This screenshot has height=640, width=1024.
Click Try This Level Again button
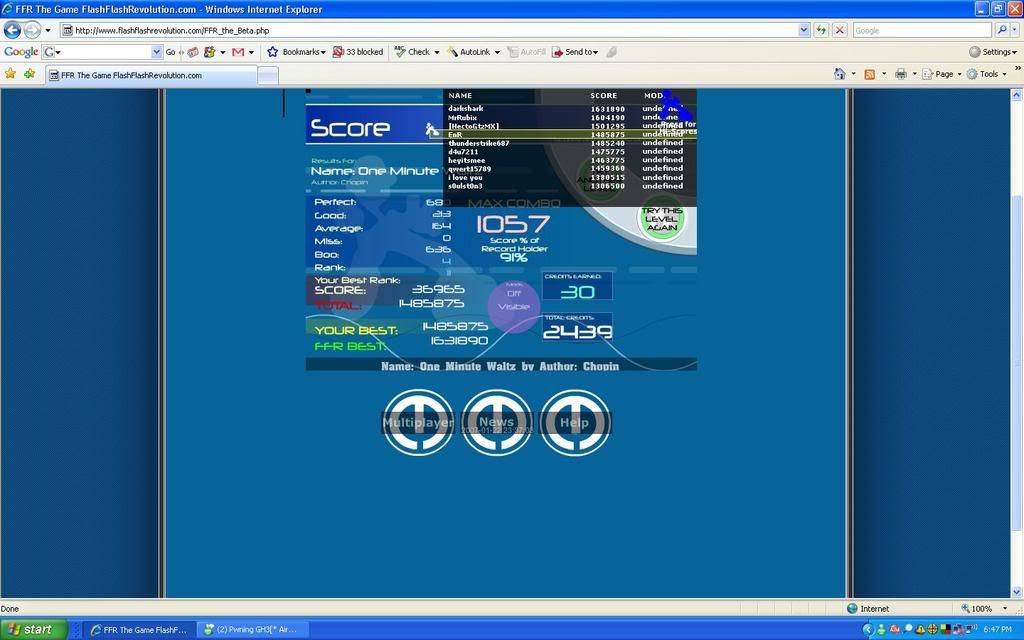pos(661,219)
